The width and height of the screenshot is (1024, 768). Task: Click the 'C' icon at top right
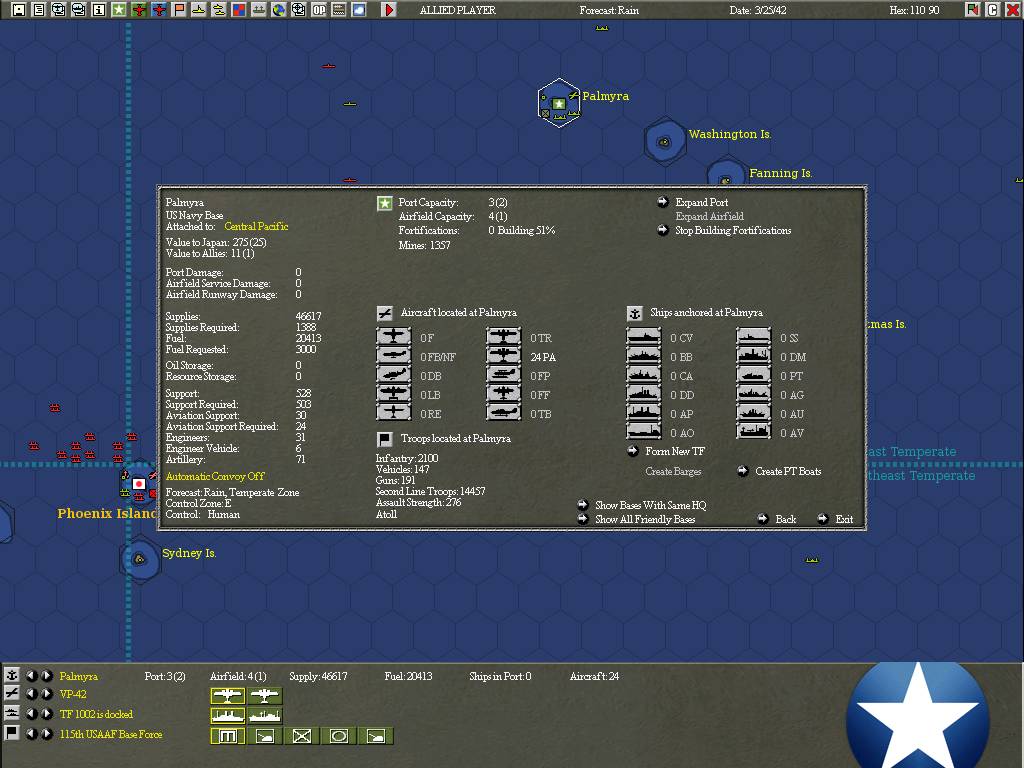pyautogui.click(x=993, y=10)
